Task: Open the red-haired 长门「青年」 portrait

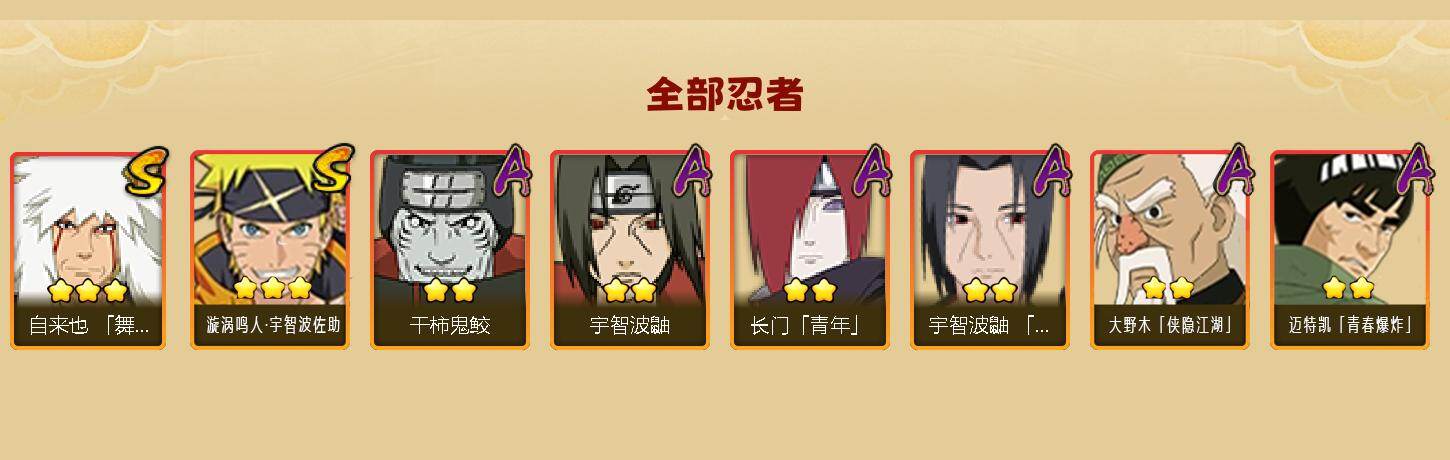Action: click(x=810, y=250)
